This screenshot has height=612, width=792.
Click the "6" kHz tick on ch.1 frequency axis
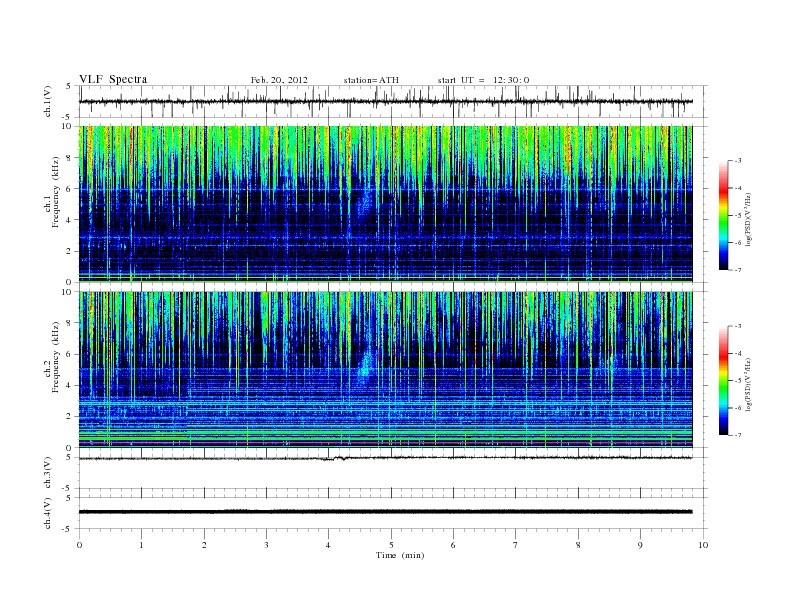[69, 189]
